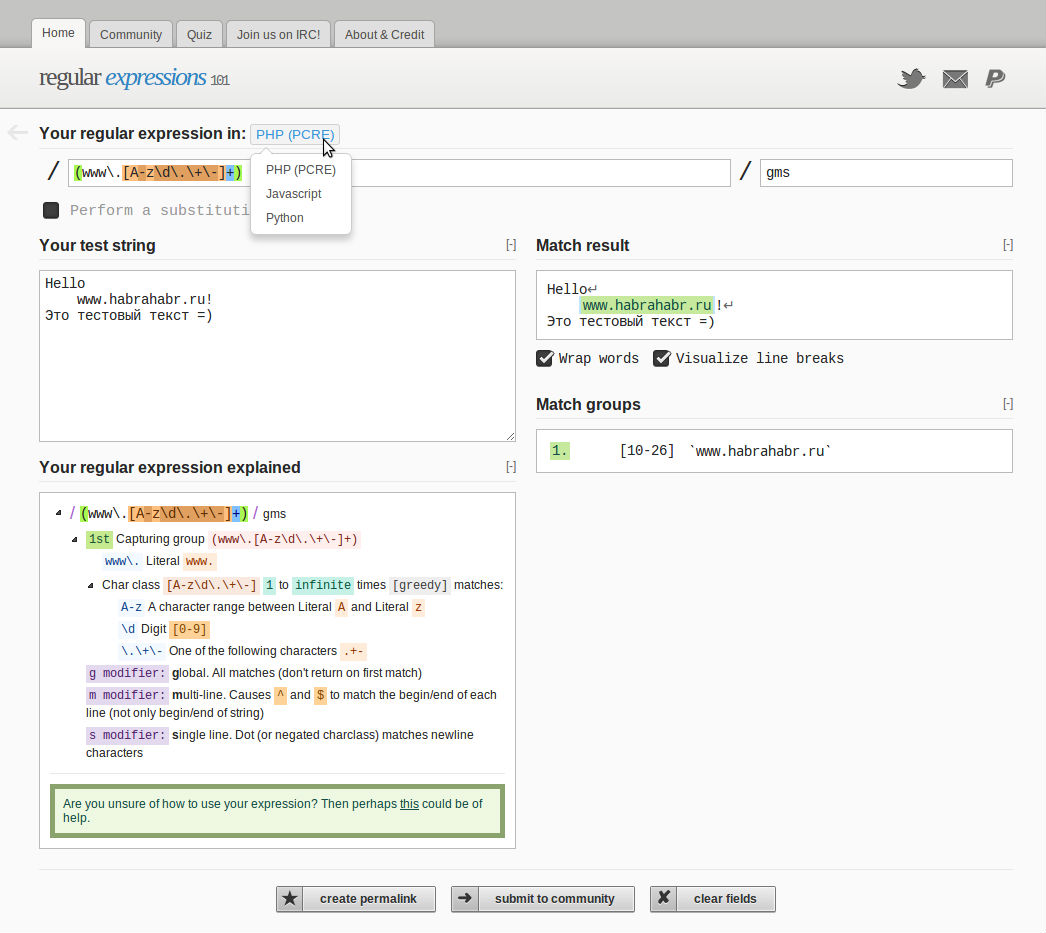Click the X icon on clear fields
Screen dimensions: 1046x933
pyautogui.click(x=664, y=898)
